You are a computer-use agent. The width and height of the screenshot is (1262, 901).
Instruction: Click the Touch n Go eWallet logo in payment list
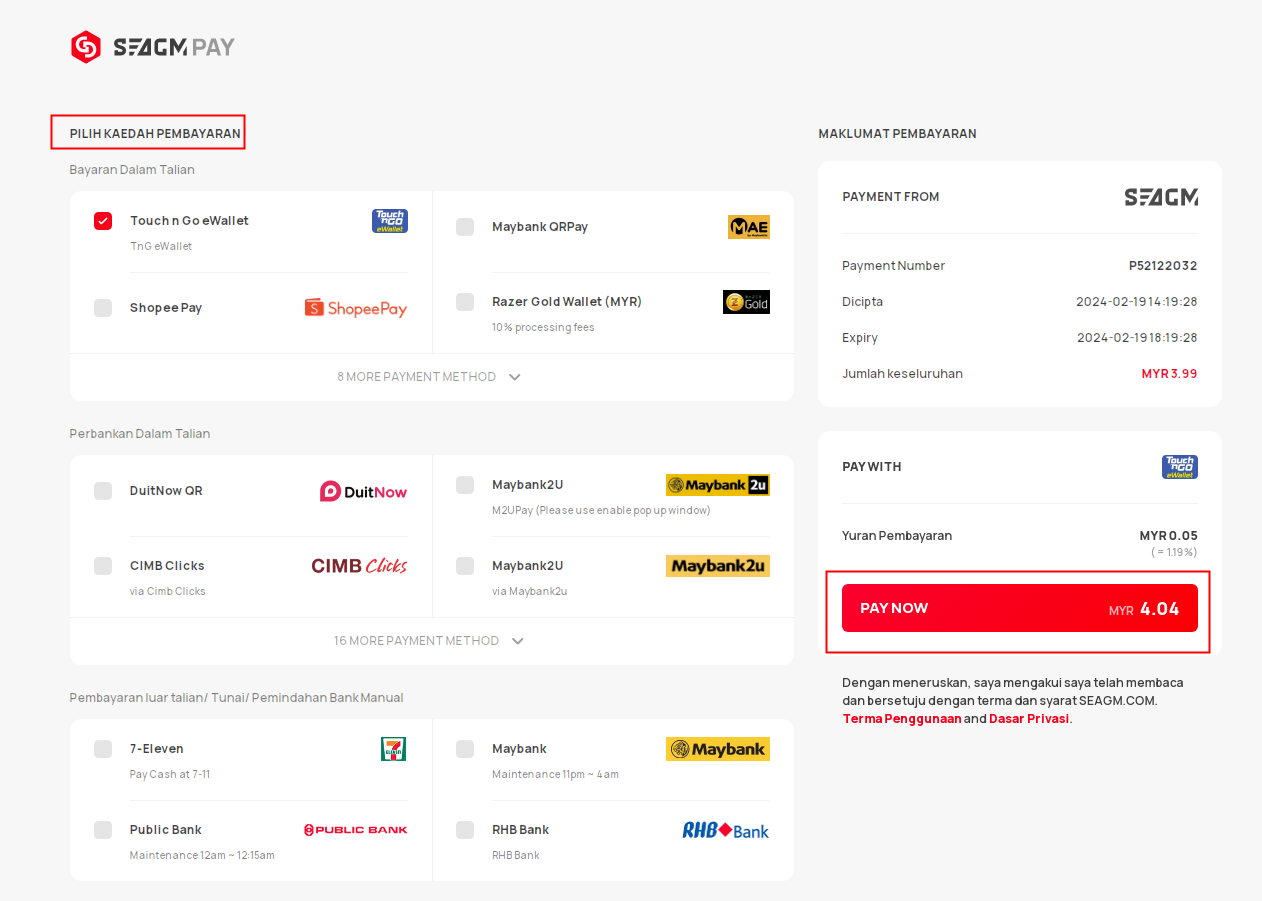390,221
